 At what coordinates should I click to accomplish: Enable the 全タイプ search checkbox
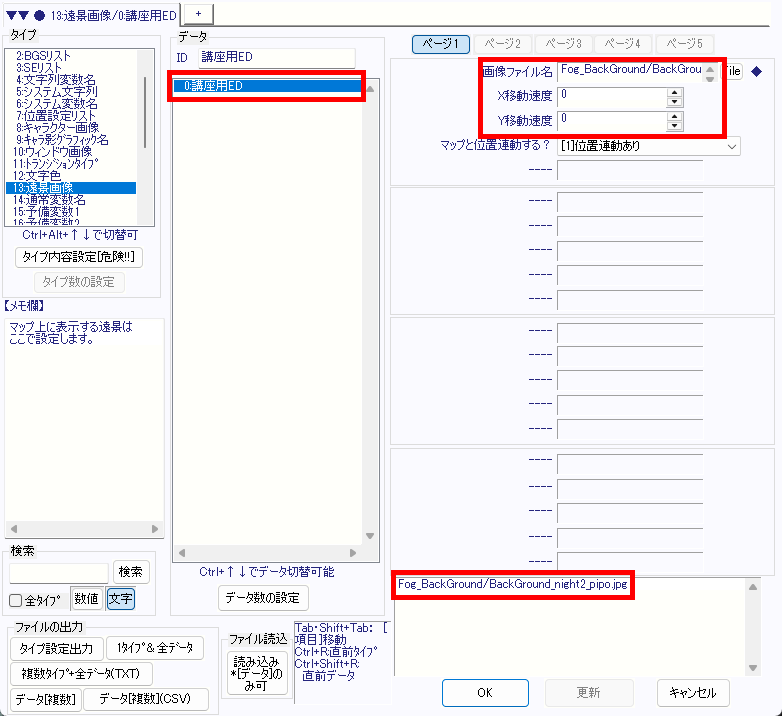tap(15, 600)
